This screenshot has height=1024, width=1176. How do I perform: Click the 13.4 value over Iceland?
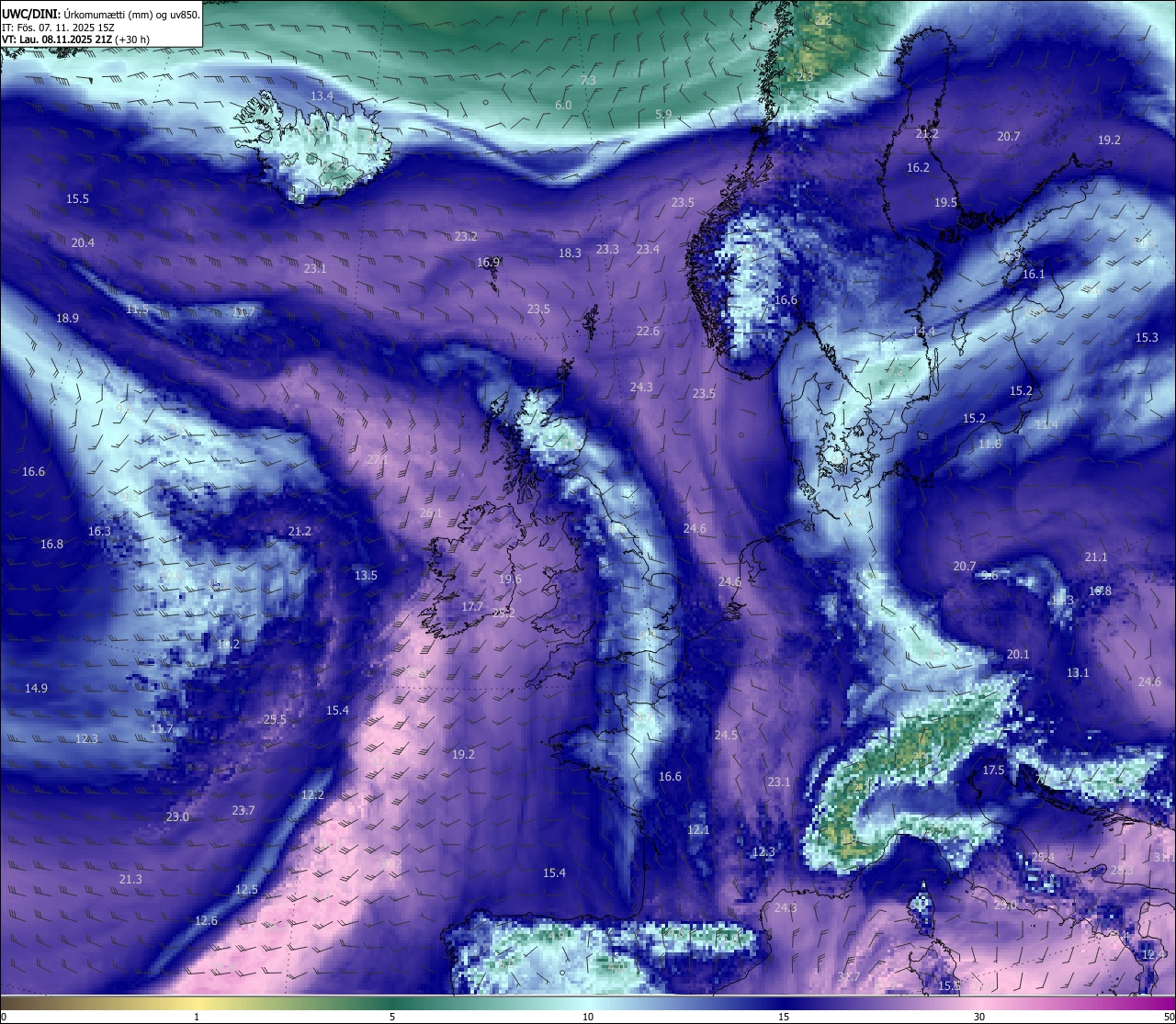click(322, 96)
